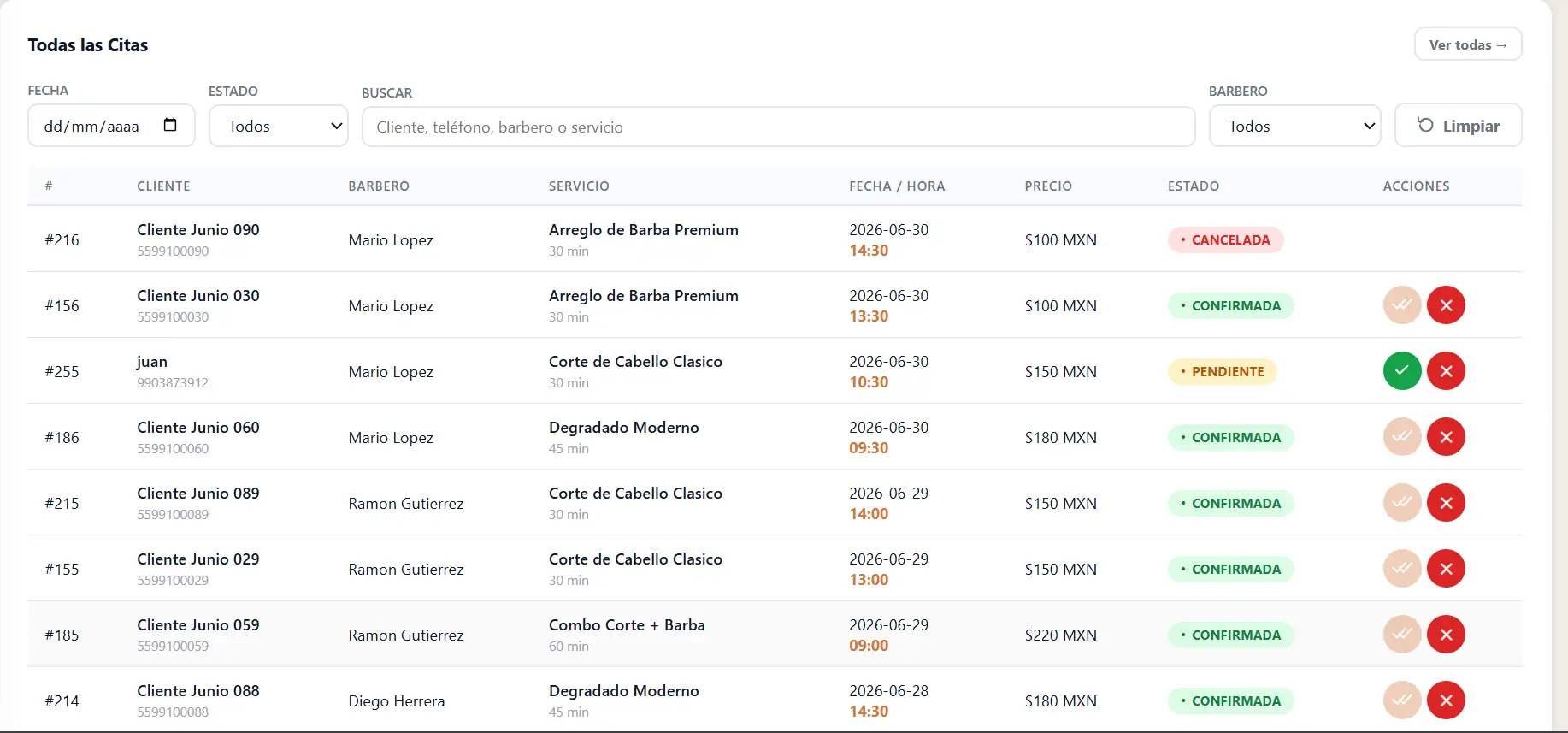Click the Todas las Citas heading
Screen dimensions: 1568x733
(88, 44)
